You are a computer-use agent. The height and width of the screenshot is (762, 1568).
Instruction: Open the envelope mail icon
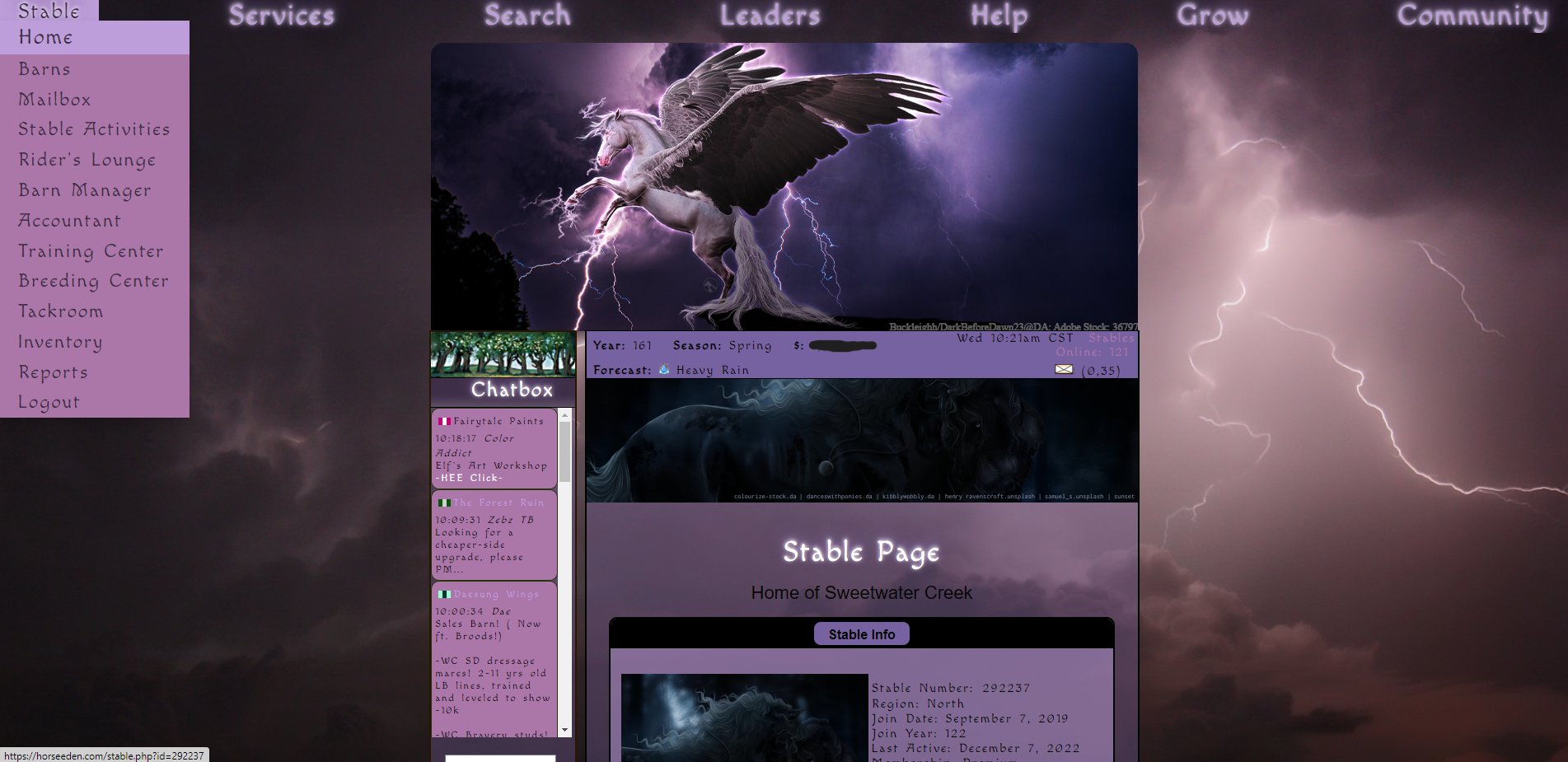click(x=1064, y=369)
